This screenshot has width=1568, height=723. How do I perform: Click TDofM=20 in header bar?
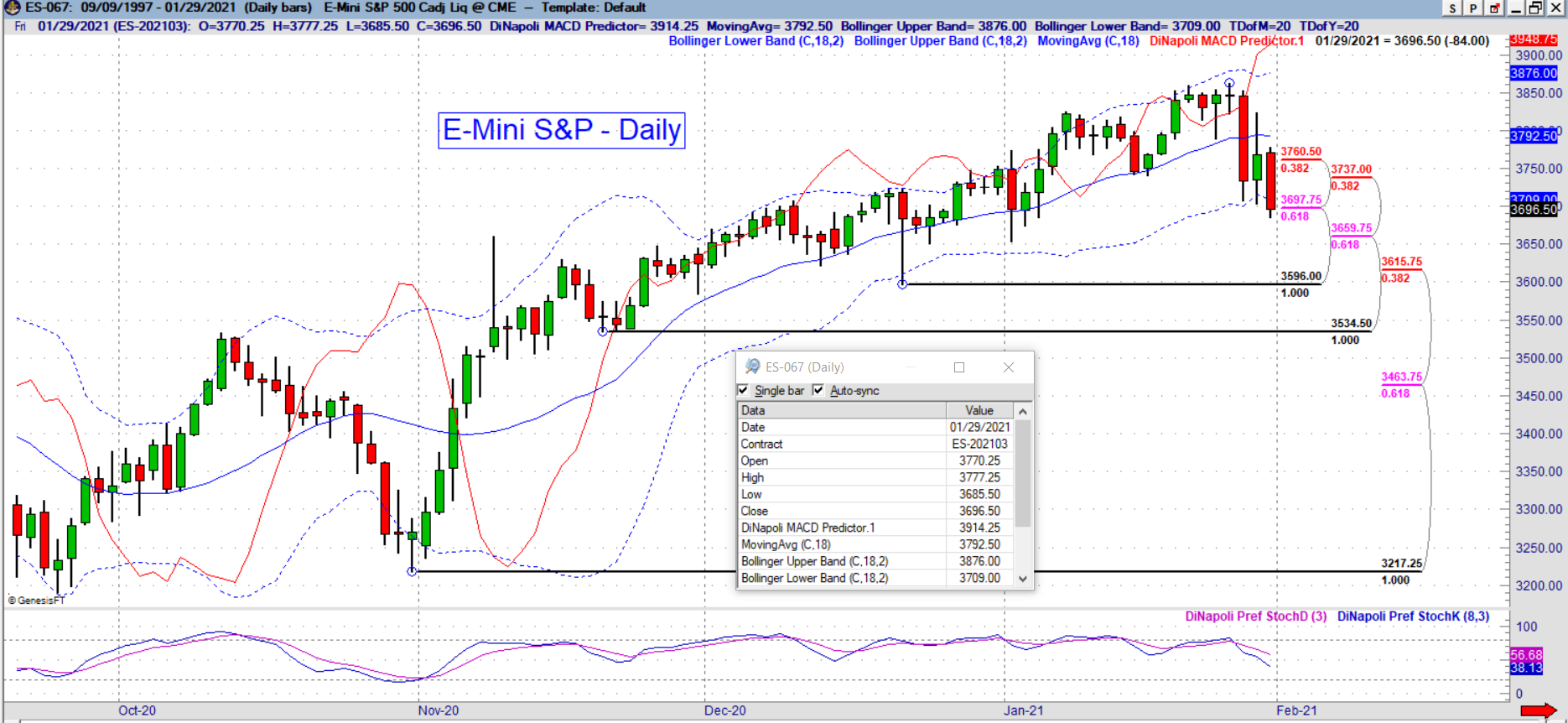tap(1259, 26)
